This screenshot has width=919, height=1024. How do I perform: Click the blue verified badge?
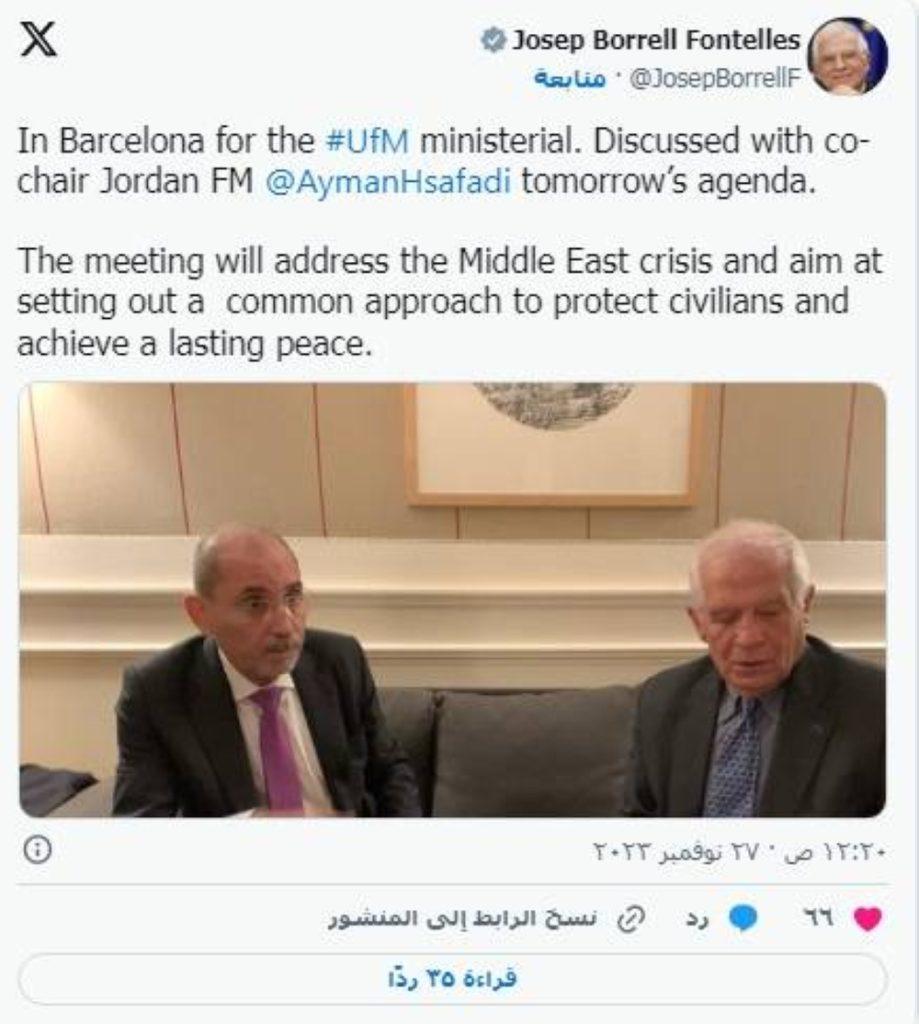coord(493,40)
